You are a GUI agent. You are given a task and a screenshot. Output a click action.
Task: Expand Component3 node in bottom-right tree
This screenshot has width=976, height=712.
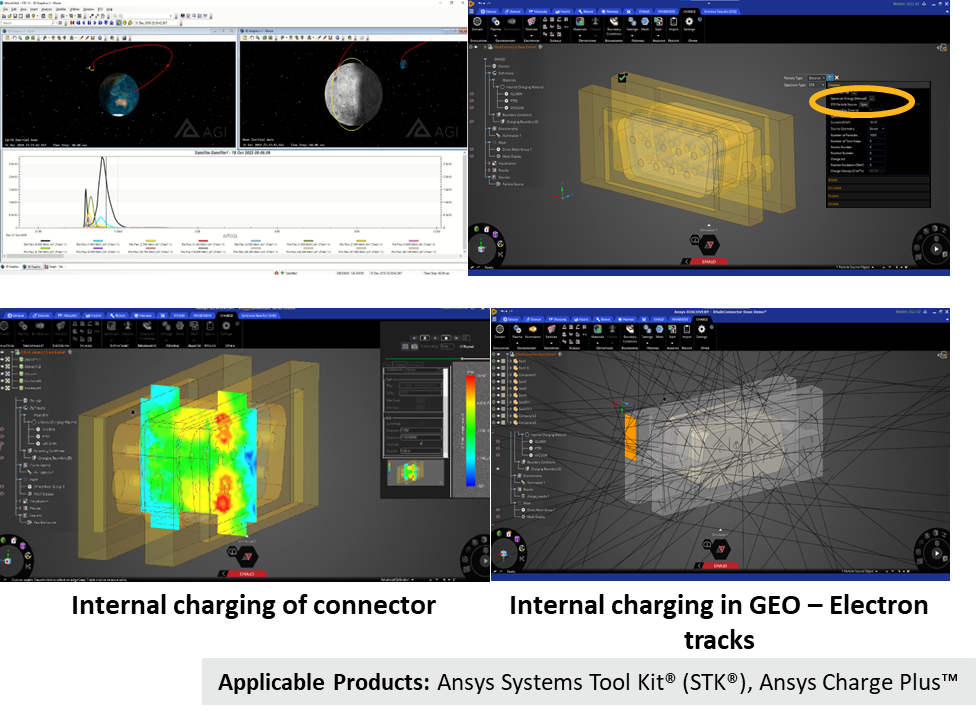510,423
